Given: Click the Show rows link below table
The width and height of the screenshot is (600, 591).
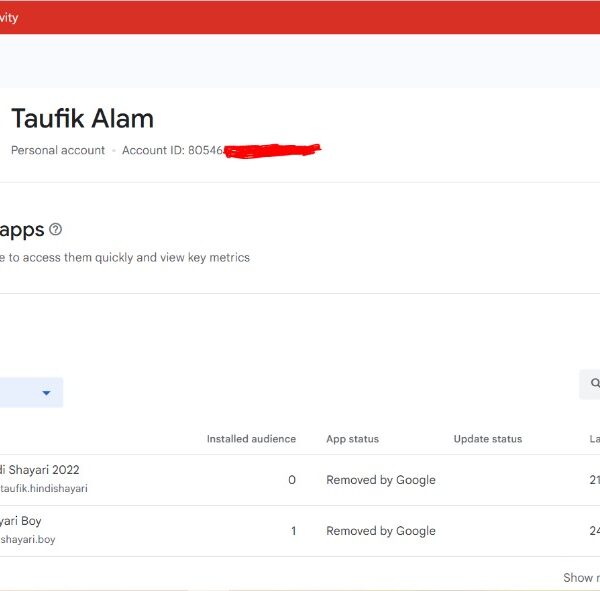Looking at the screenshot, I should pos(580,577).
